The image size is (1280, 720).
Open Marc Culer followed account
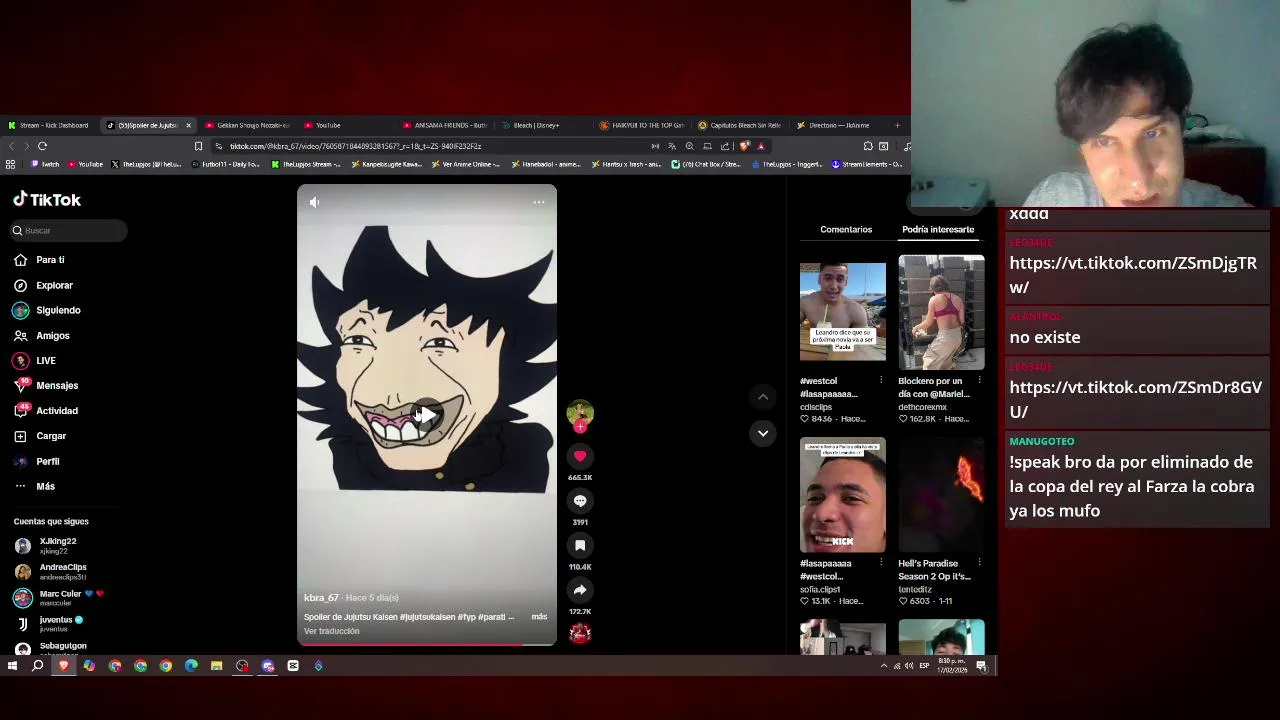(x=58, y=598)
